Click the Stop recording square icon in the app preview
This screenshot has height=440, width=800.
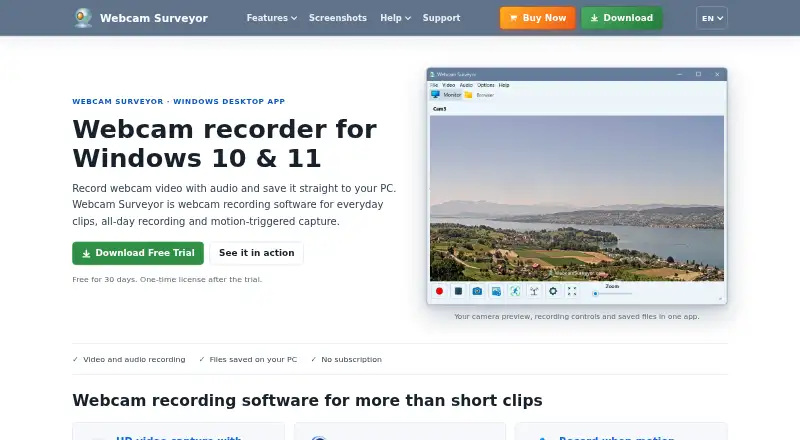(x=458, y=291)
